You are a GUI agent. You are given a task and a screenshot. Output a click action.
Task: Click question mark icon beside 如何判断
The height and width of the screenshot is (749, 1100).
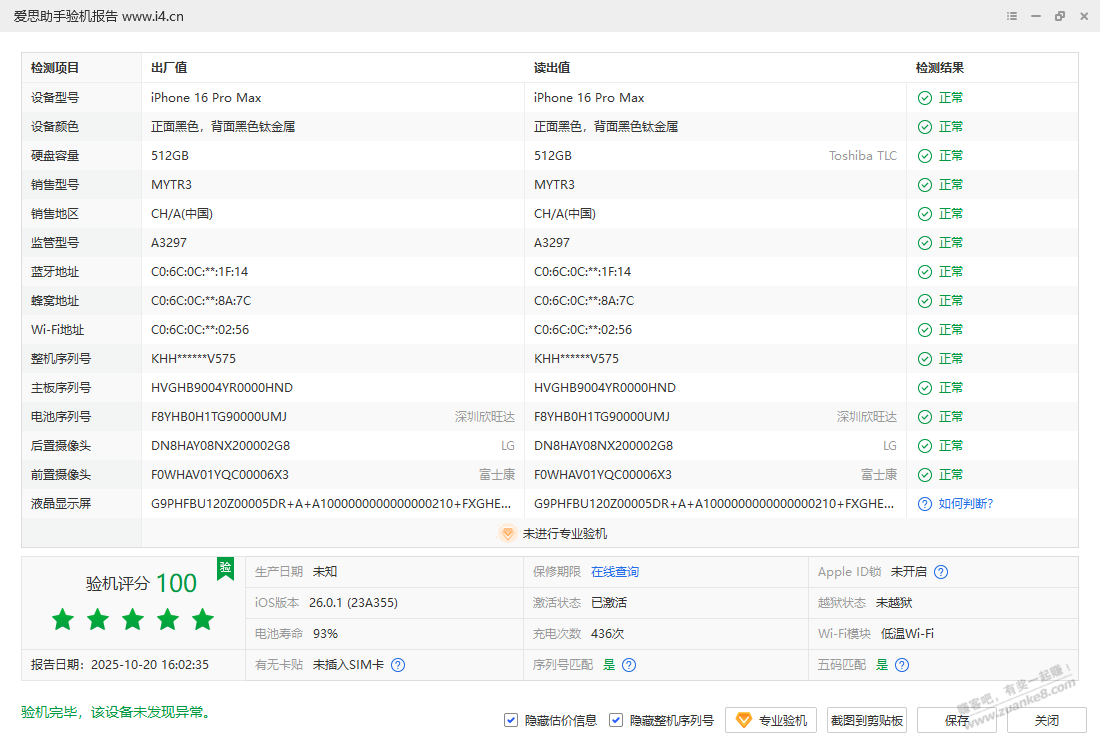pos(925,504)
